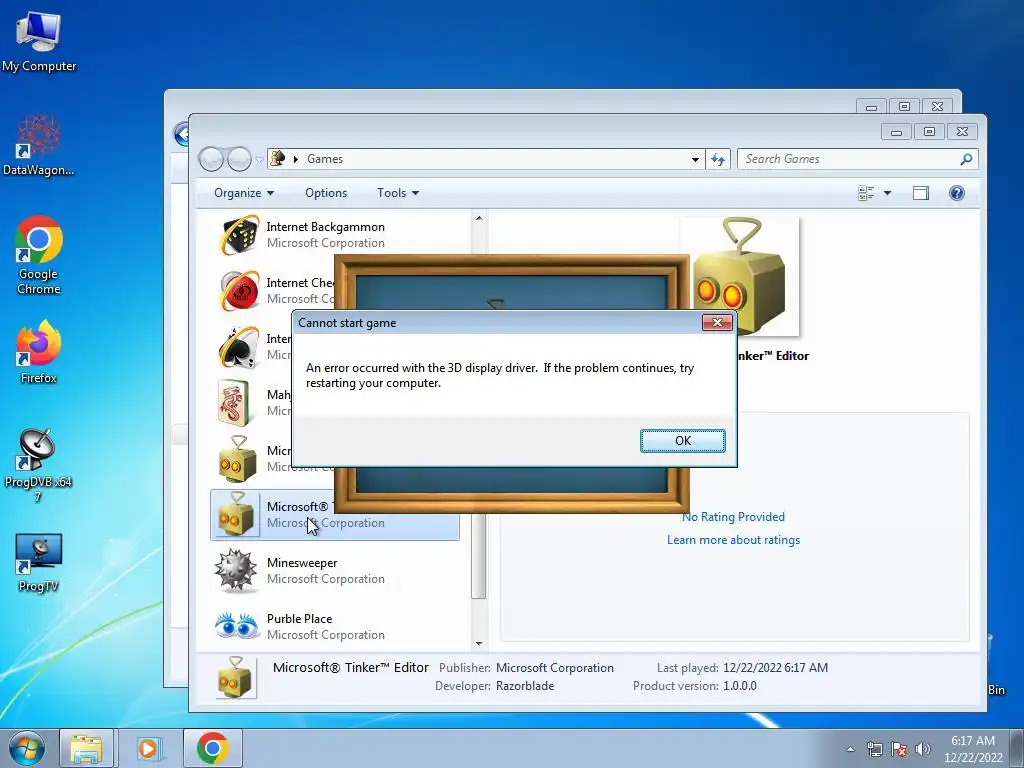This screenshot has height=768, width=1024.
Task: Select Internet Backgammon title text
Action: point(325,227)
